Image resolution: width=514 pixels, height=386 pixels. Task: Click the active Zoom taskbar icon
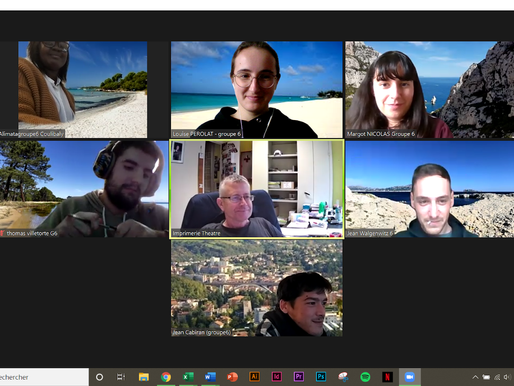[x=410, y=377]
